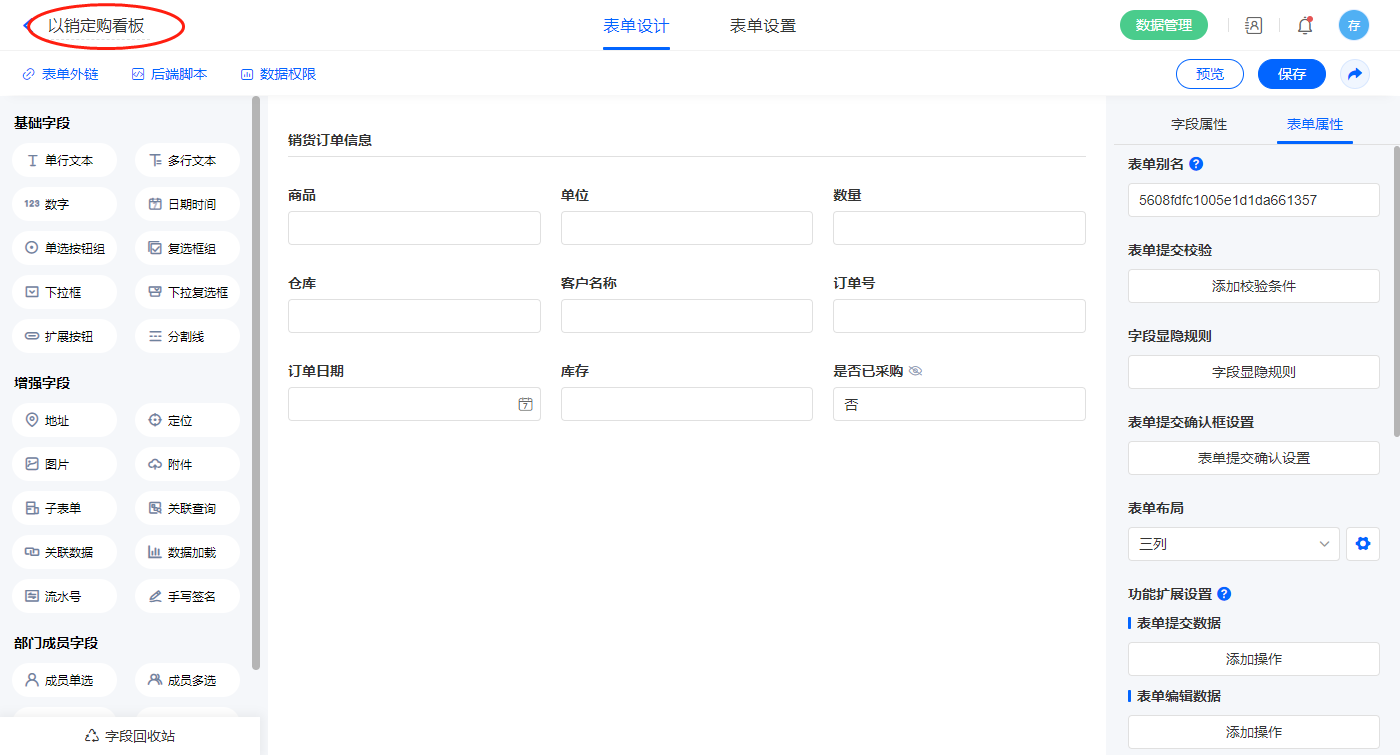Open the calendar icon in 订单日期

525,404
